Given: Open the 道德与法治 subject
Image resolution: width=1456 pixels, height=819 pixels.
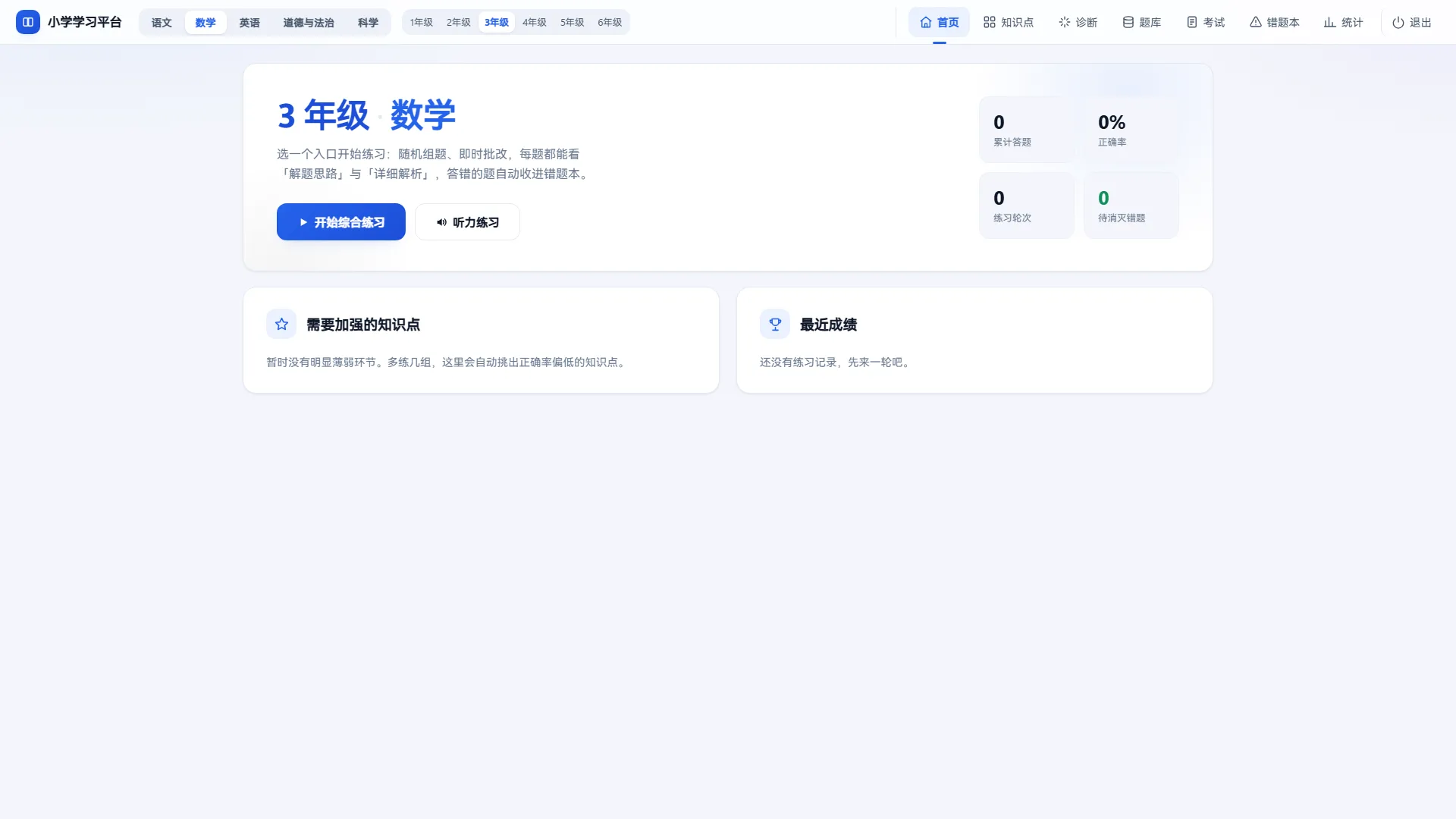Looking at the screenshot, I should click(x=309, y=22).
